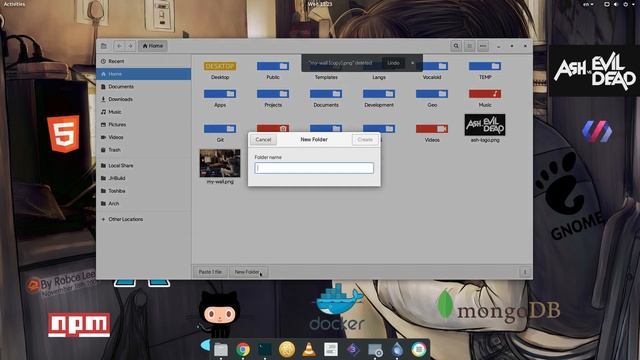Open Pictures in the sidebar
640x360 pixels.
click(144, 124)
